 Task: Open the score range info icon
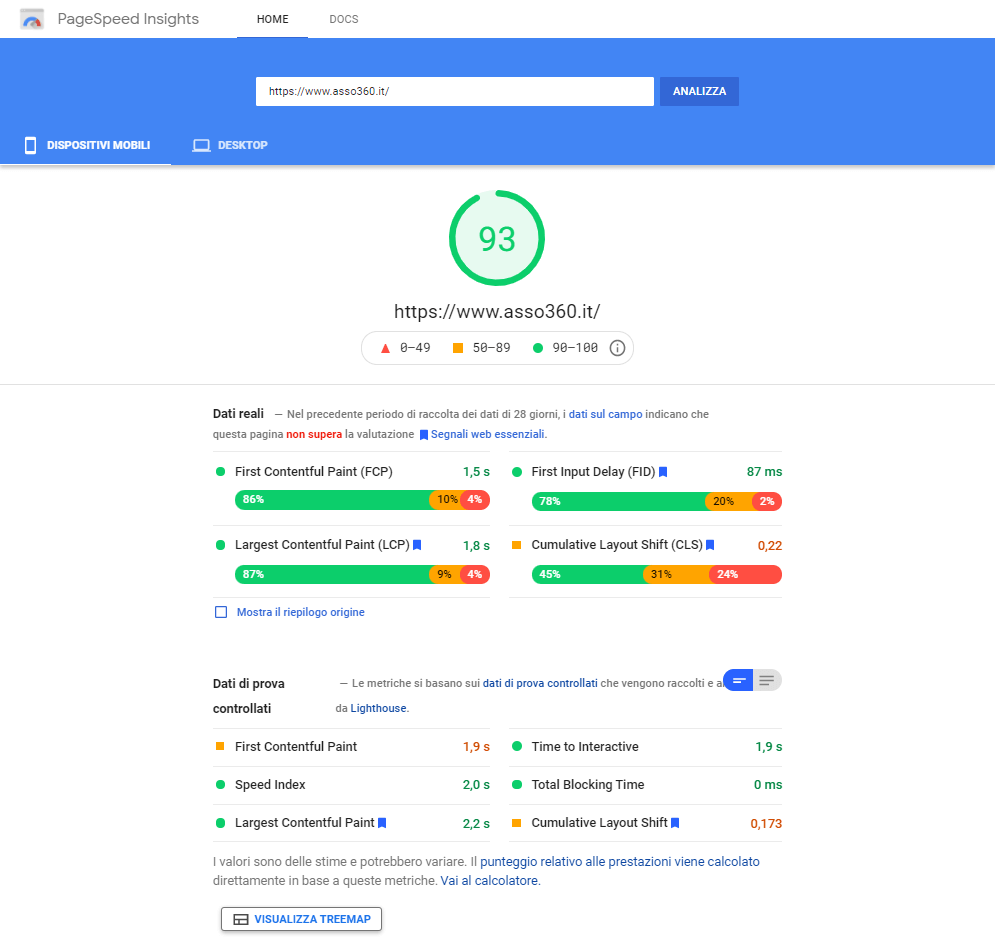tap(617, 348)
